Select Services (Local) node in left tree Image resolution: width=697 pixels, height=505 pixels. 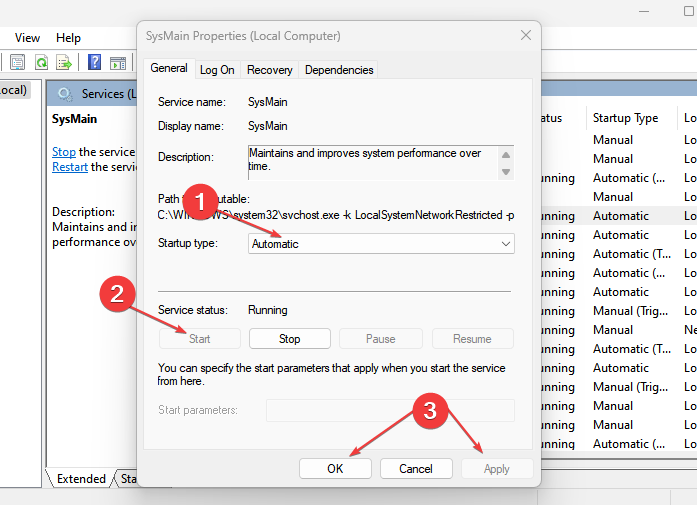pyautogui.click(x=13, y=90)
